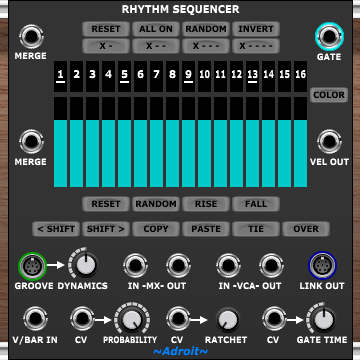Apply the X - - pattern button
The height and width of the screenshot is (360, 360).
coord(156,46)
